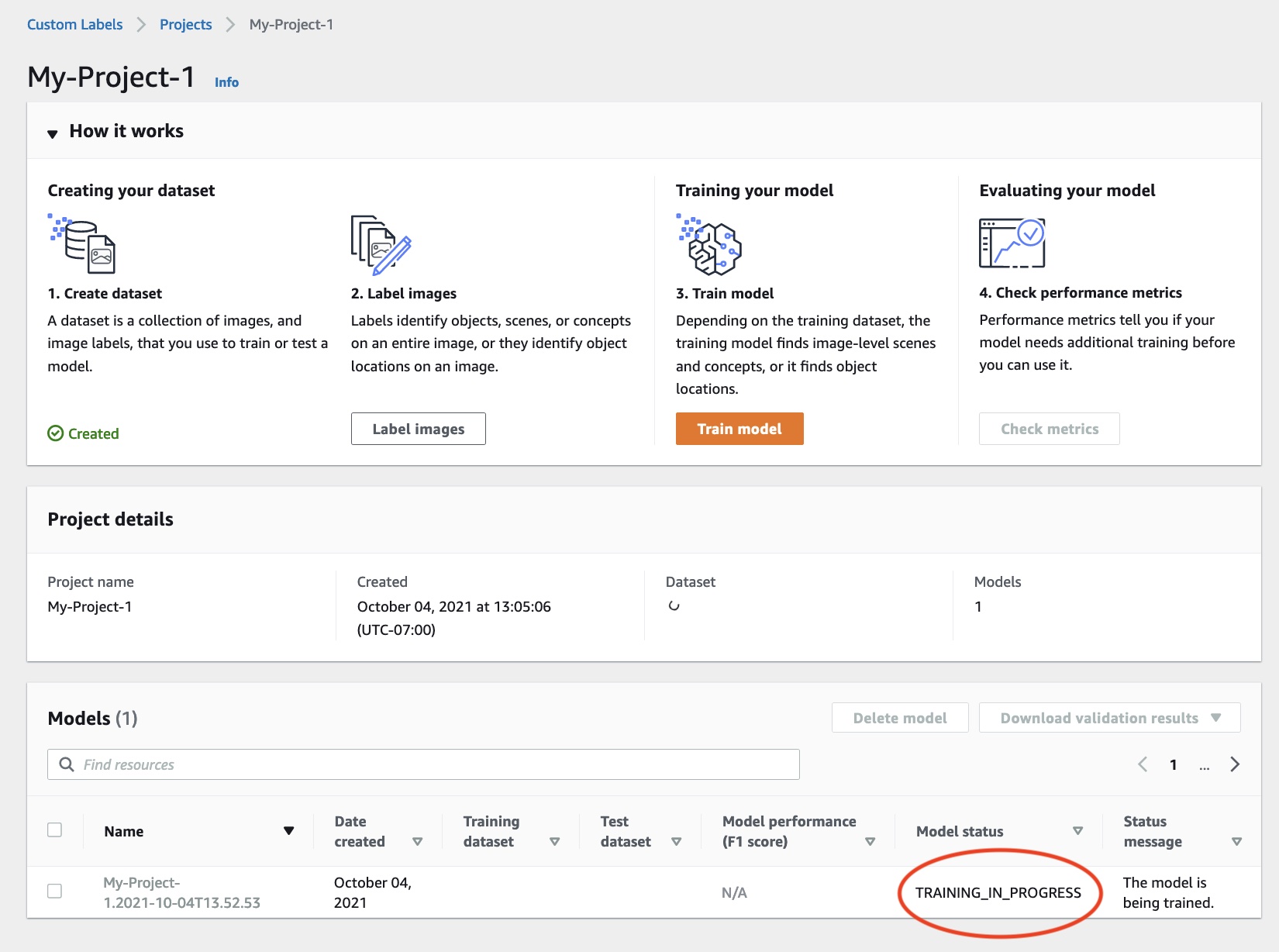Click the Delete model button
The height and width of the screenshot is (952, 1279).
point(899,717)
